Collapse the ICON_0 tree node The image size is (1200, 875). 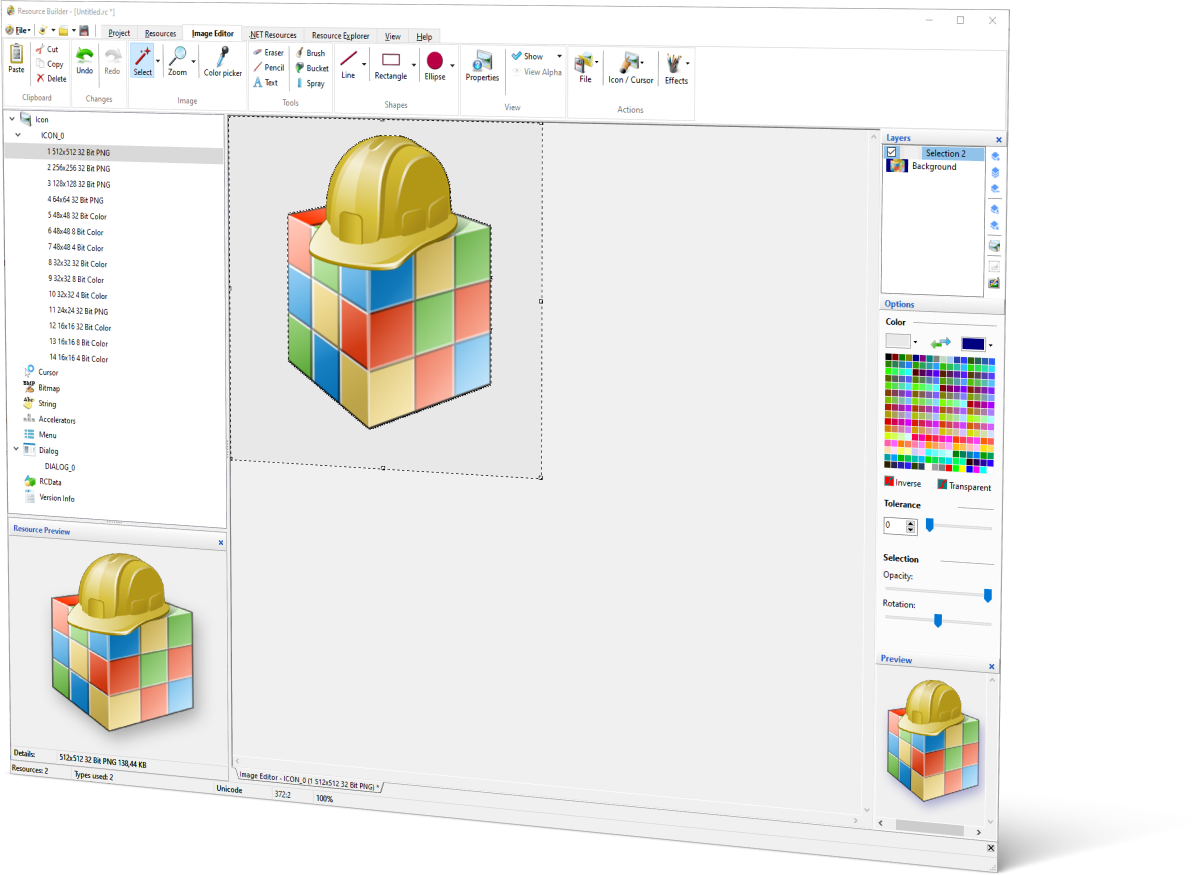coord(18,135)
